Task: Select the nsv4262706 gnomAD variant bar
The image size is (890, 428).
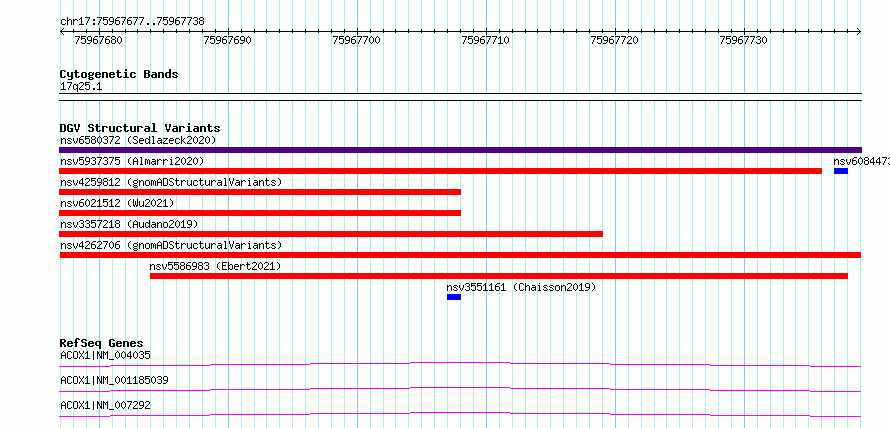Action: (x=460, y=255)
